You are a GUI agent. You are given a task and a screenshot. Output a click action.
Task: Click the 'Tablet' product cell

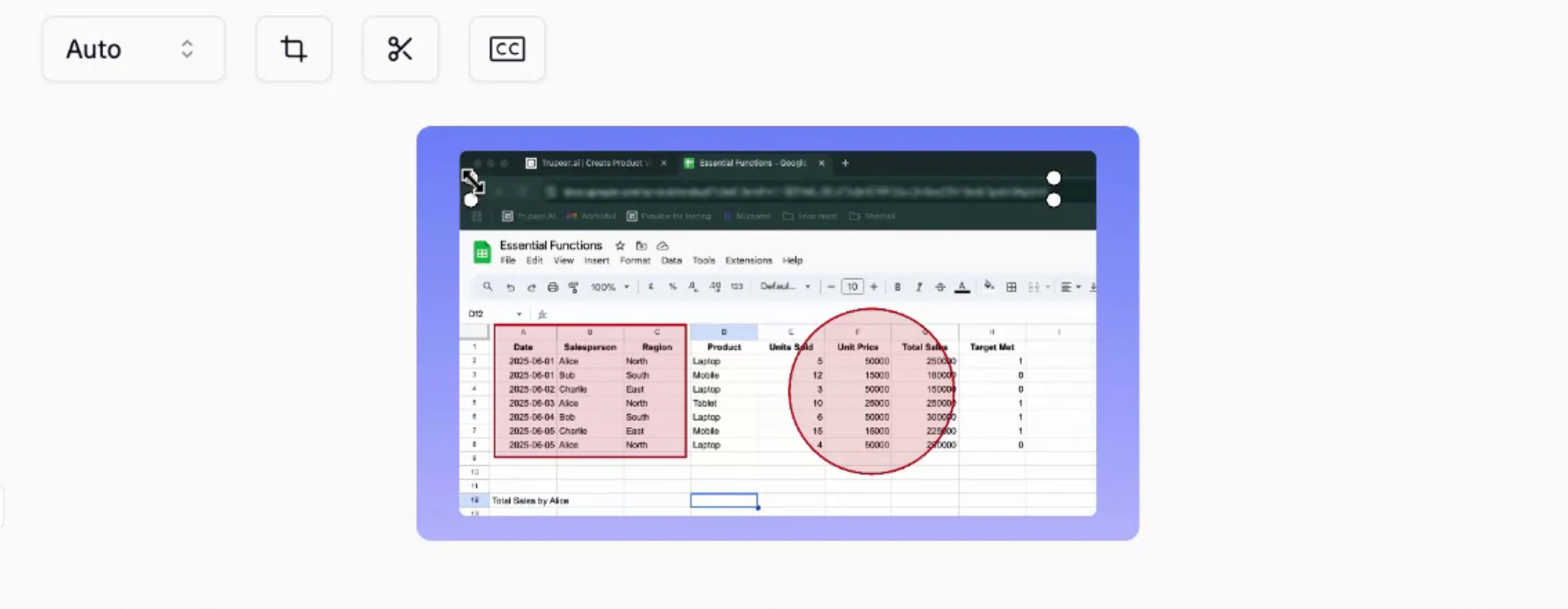click(723, 403)
